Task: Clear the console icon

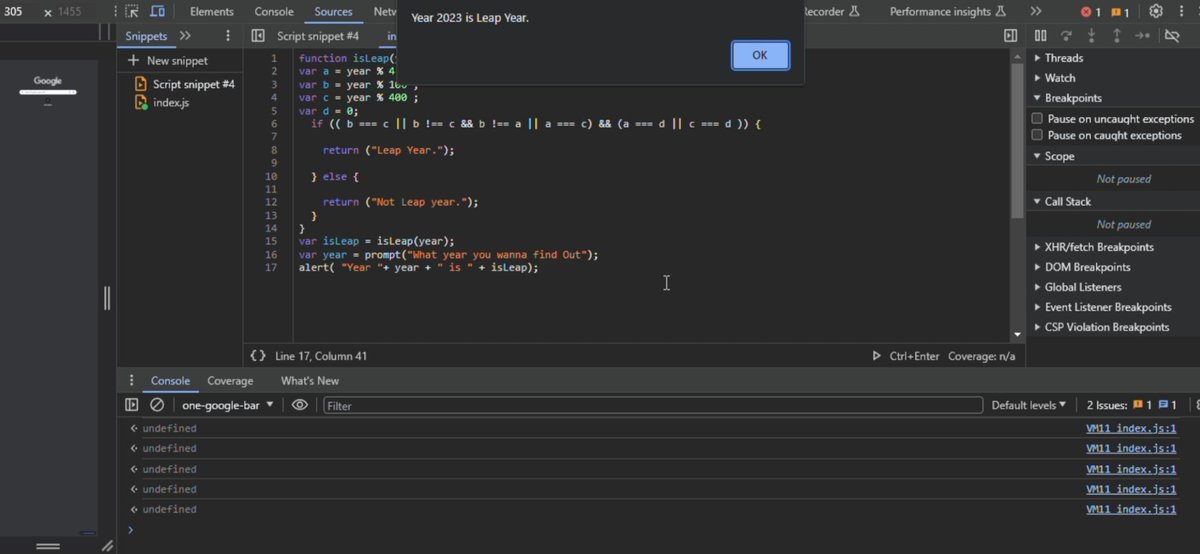Action: 157,405
